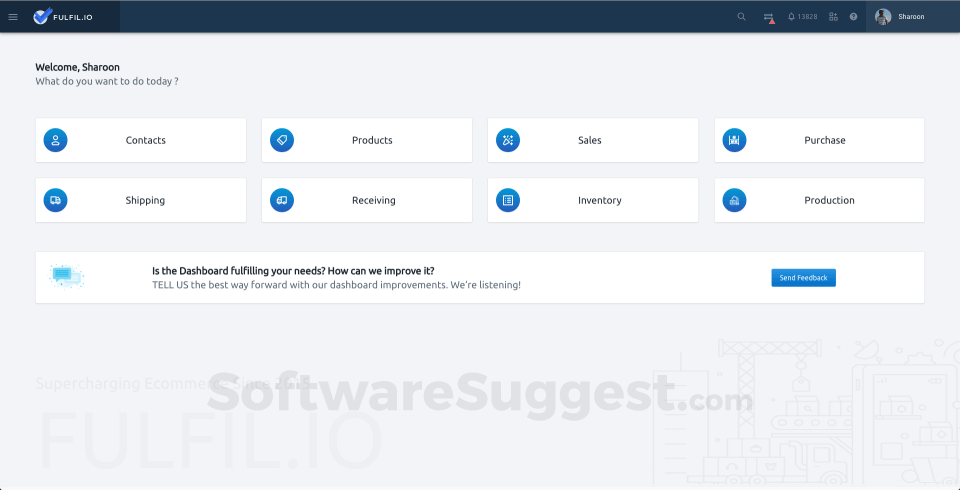Open the help question mark icon
Screen dimensions: 960x490
(853, 17)
